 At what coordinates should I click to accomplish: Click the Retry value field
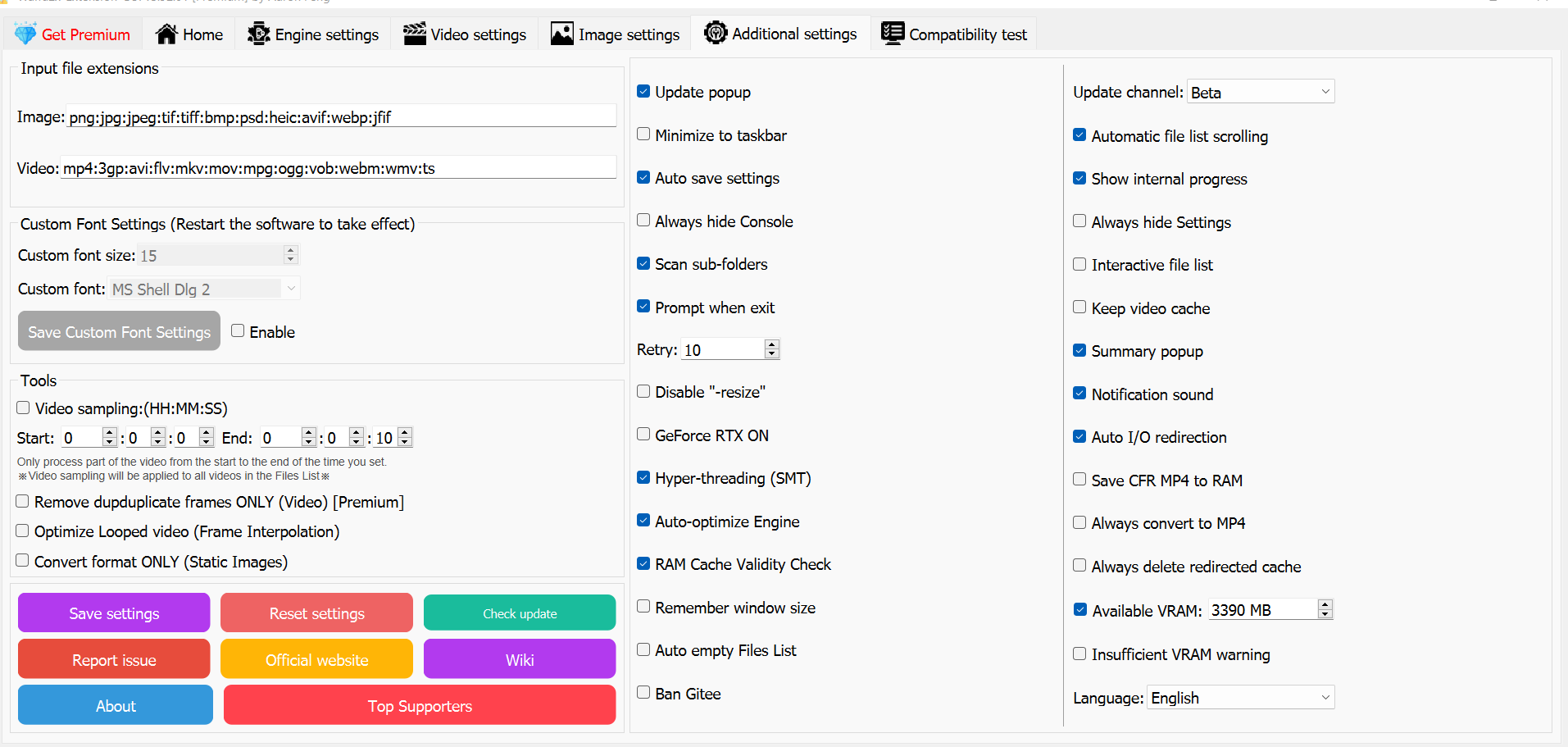723,349
